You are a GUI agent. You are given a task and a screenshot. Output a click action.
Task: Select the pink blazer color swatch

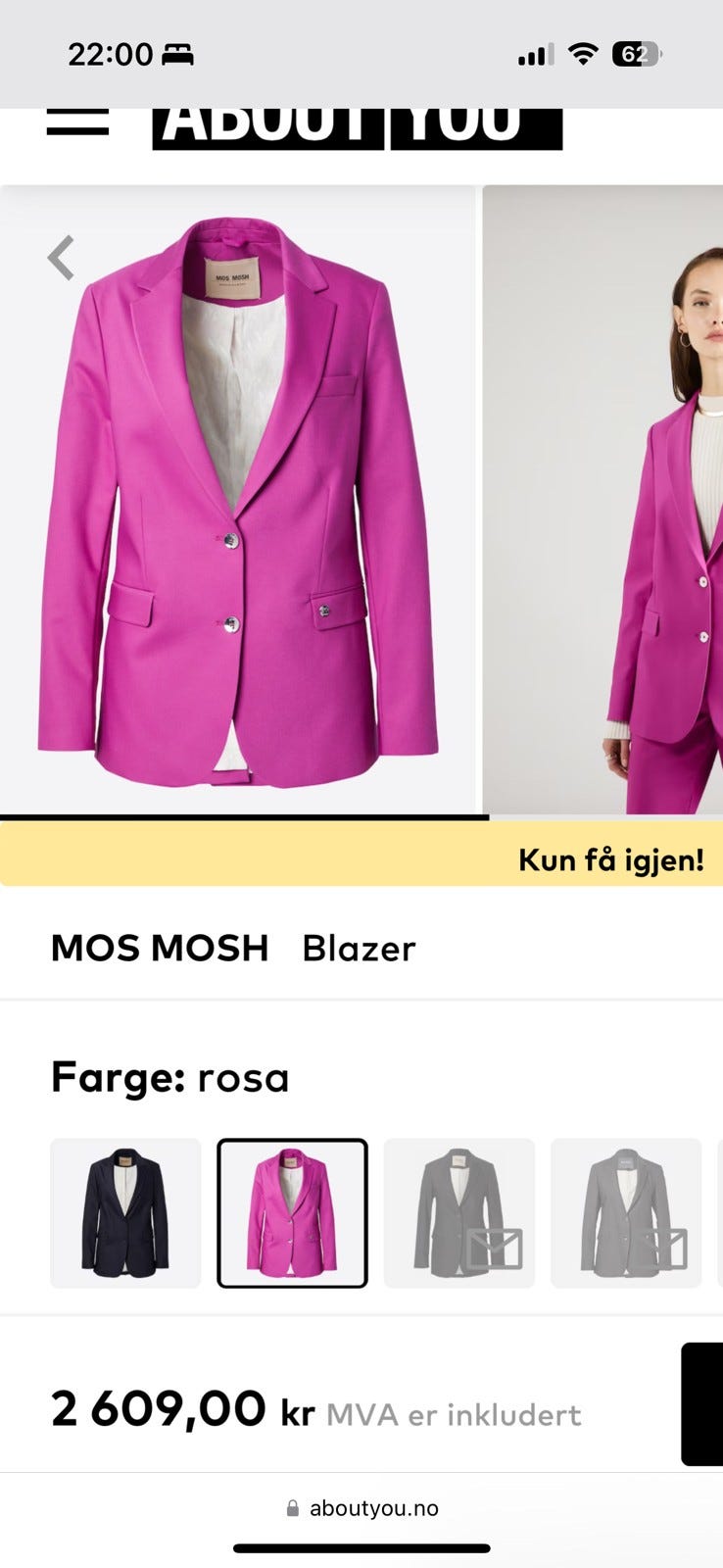point(292,1213)
